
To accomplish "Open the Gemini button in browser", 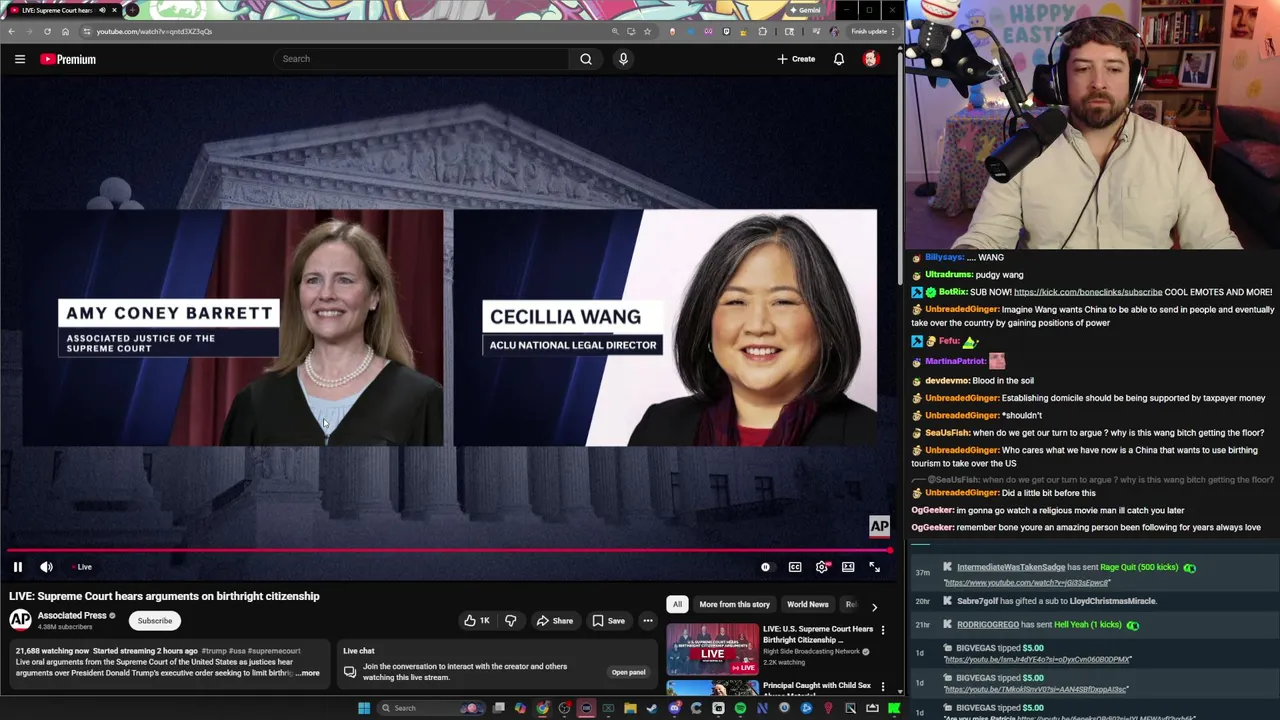I will pyautogui.click(x=804, y=10).
